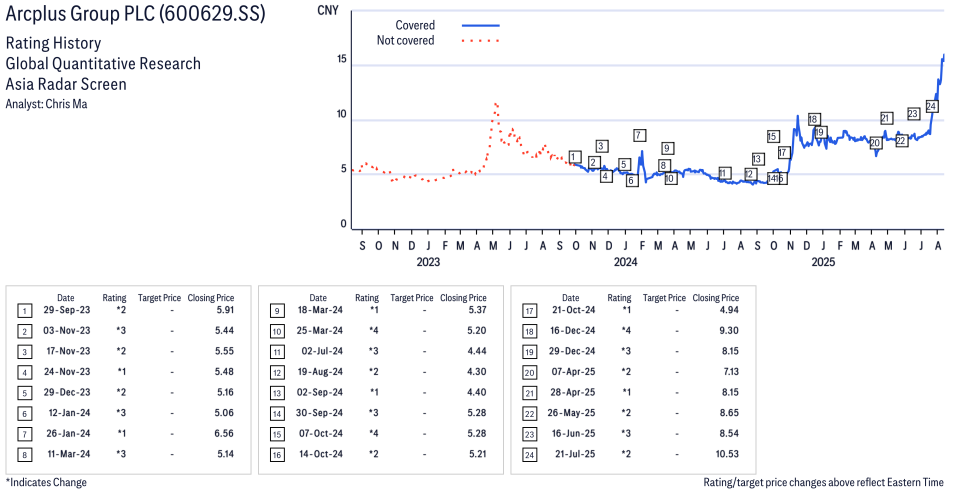Select chart marker 15 near October 2024

(x=773, y=136)
